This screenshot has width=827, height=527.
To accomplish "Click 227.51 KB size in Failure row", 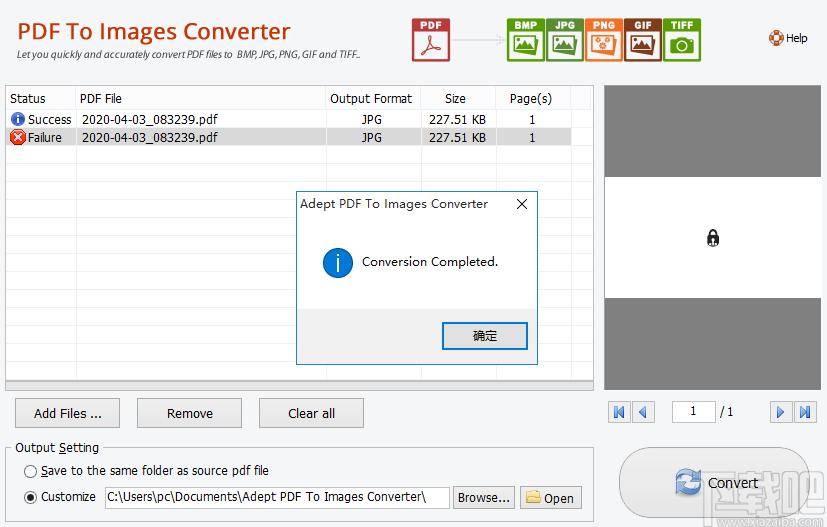I will [x=457, y=138].
